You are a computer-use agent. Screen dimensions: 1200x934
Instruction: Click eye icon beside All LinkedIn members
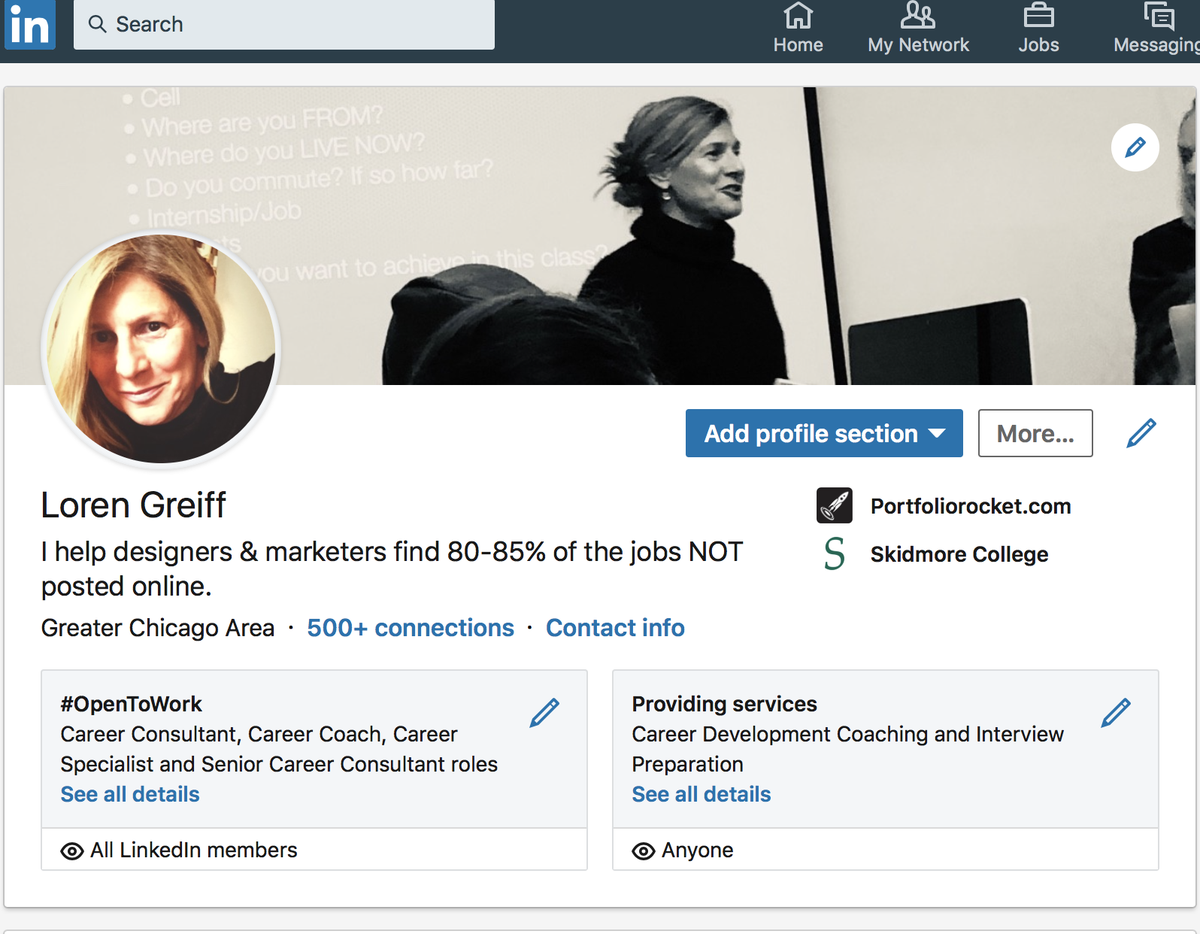pyautogui.click(x=72, y=851)
